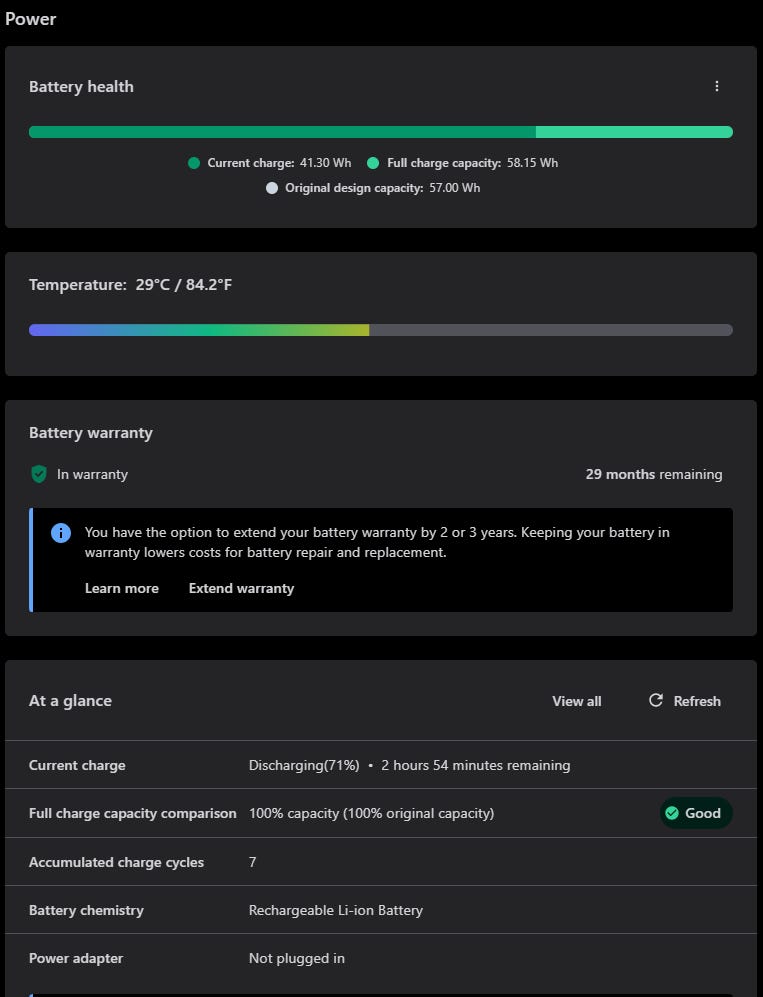Screen dimensions: 763x997
Task: Open the Learn more warranty link
Action: 122,588
